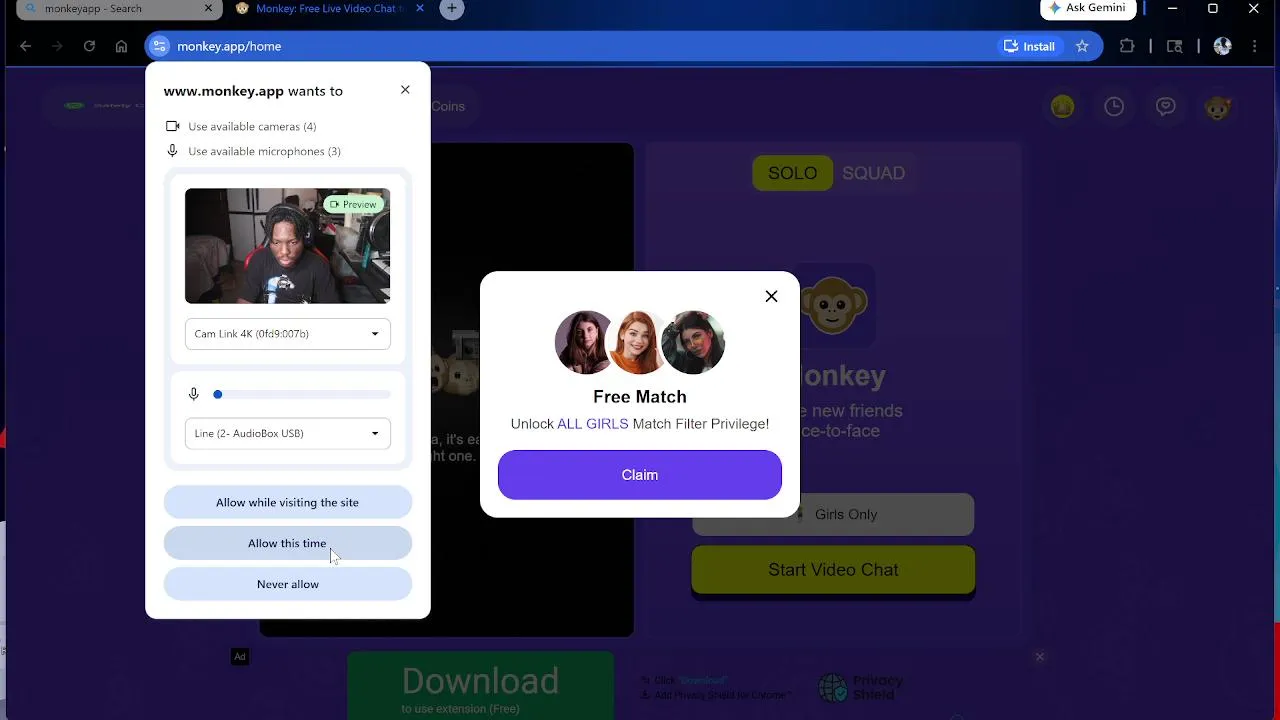Open the tab search icon in toolbar
The image size is (1280, 720).
tap(1175, 46)
